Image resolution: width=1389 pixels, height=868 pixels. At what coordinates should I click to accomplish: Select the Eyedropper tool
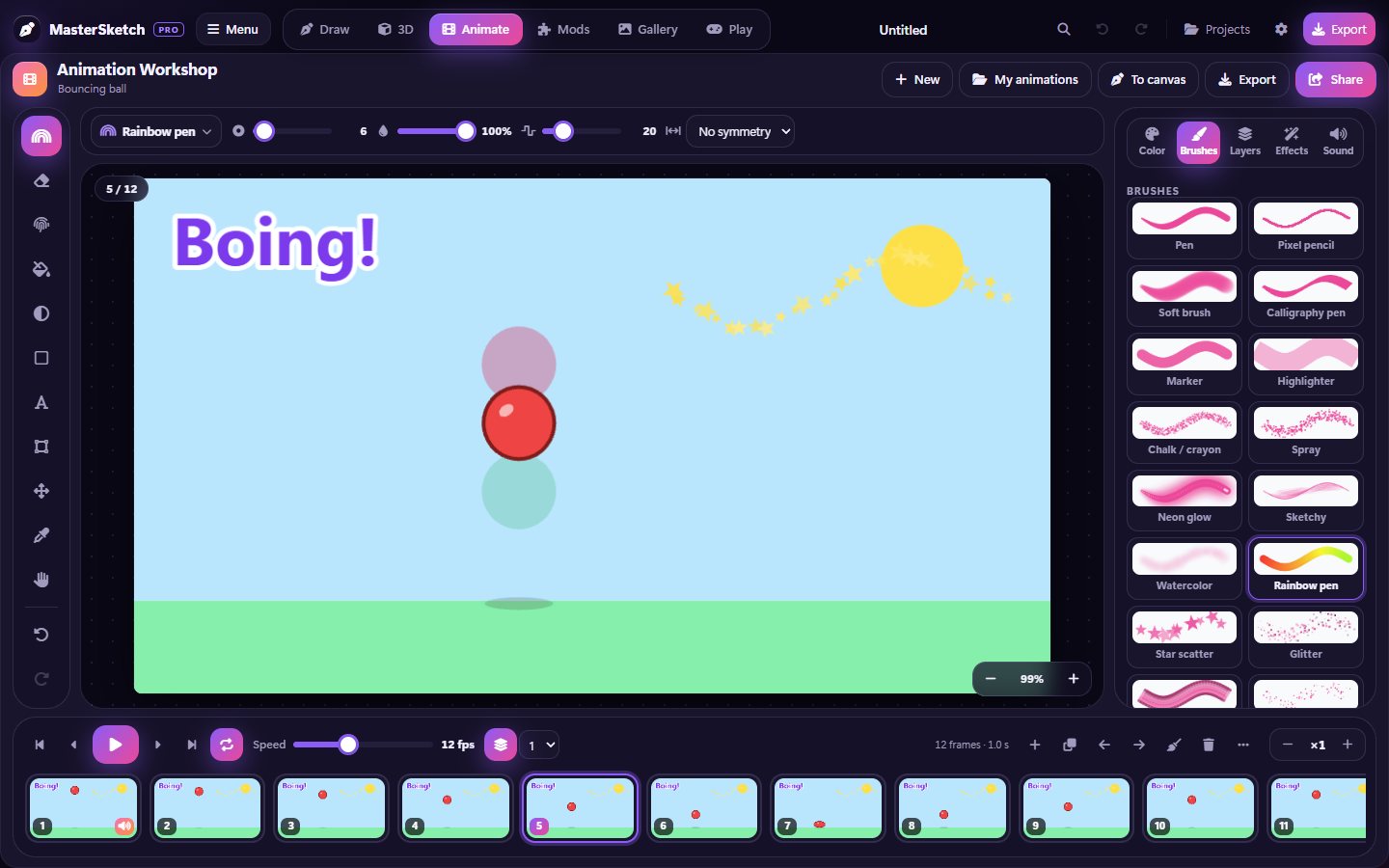tap(41, 535)
